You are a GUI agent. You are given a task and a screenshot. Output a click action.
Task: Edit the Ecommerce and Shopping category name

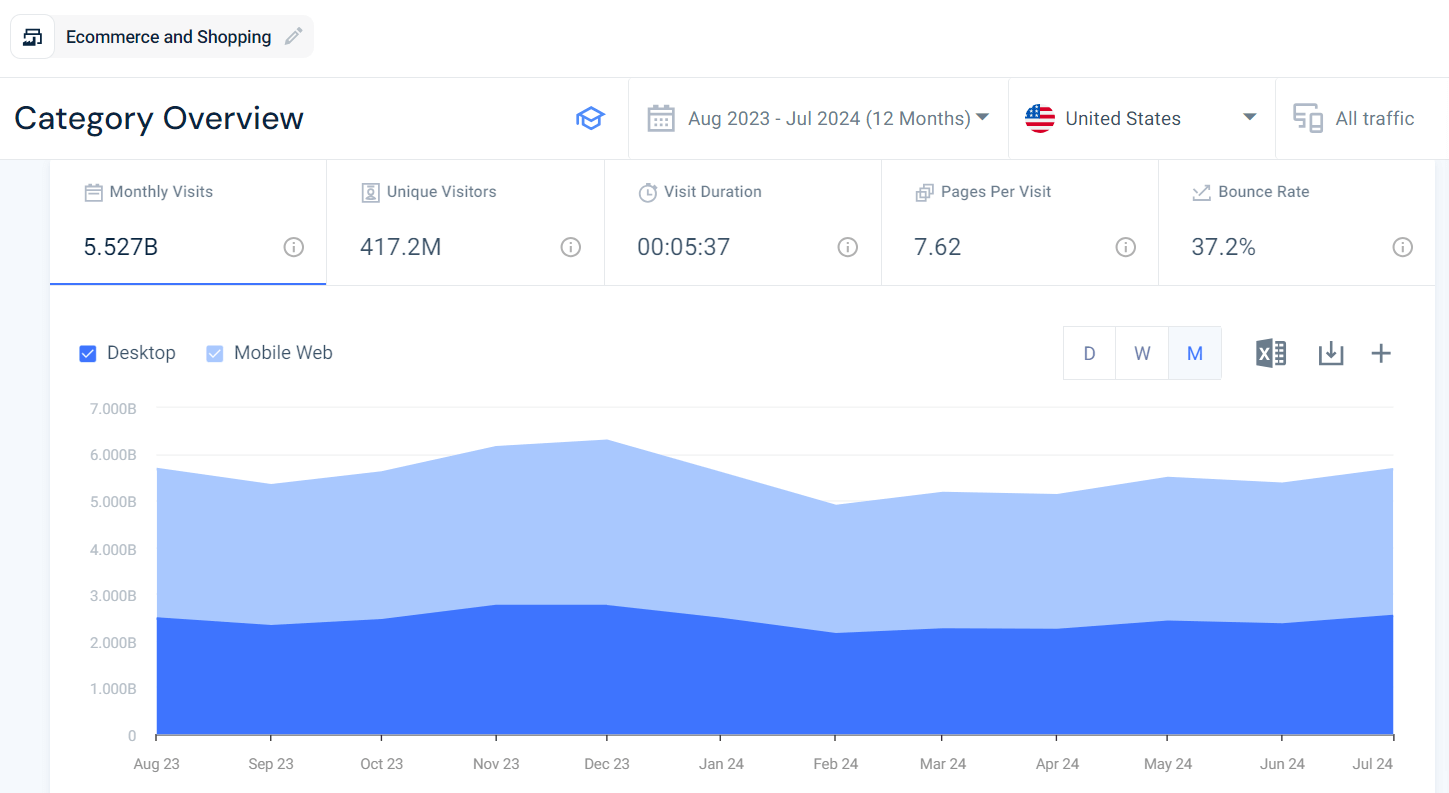click(x=293, y=36)
